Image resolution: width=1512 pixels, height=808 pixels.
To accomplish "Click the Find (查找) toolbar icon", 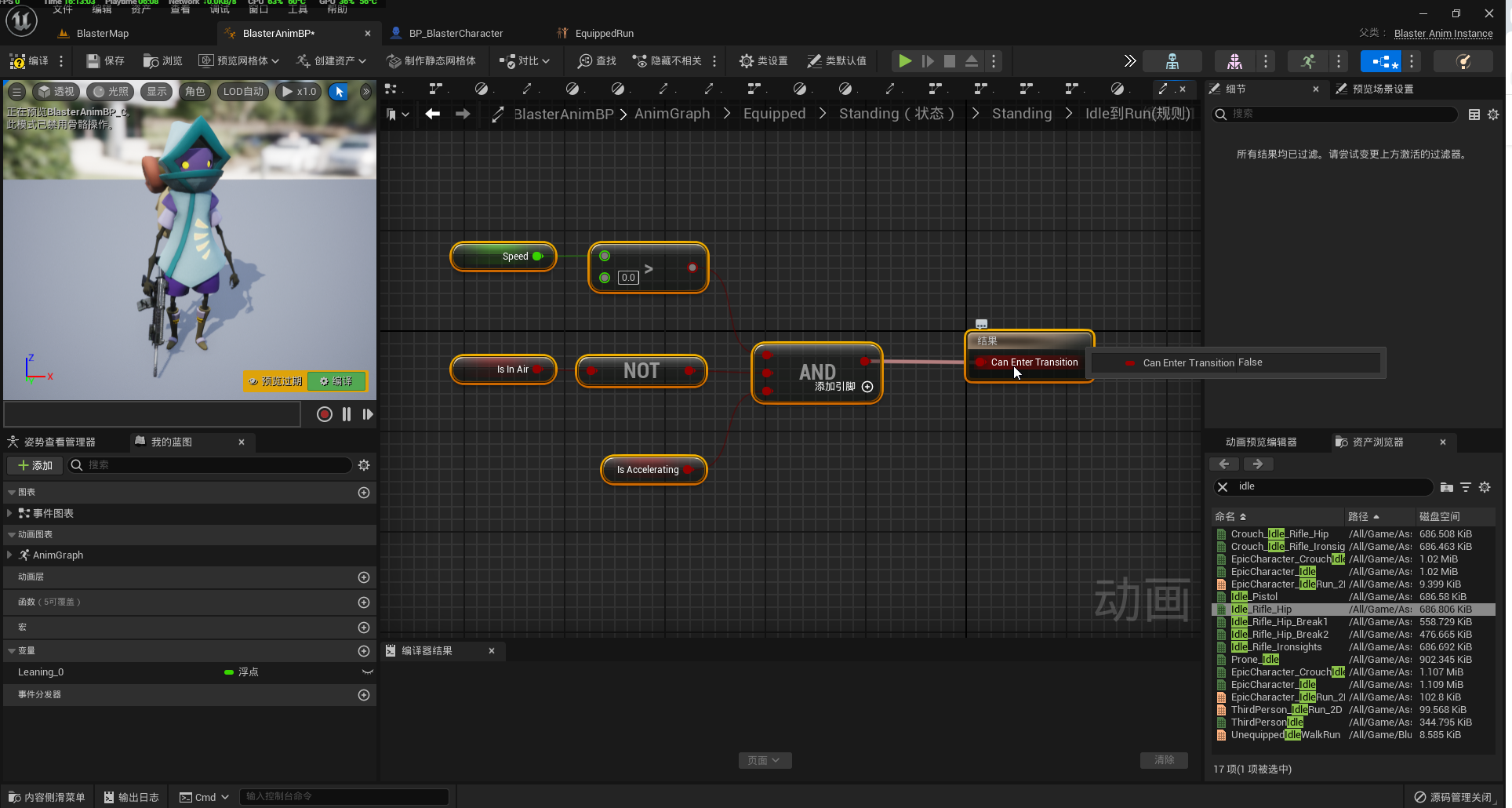I will pyautogui.click(x=597, y=61).
